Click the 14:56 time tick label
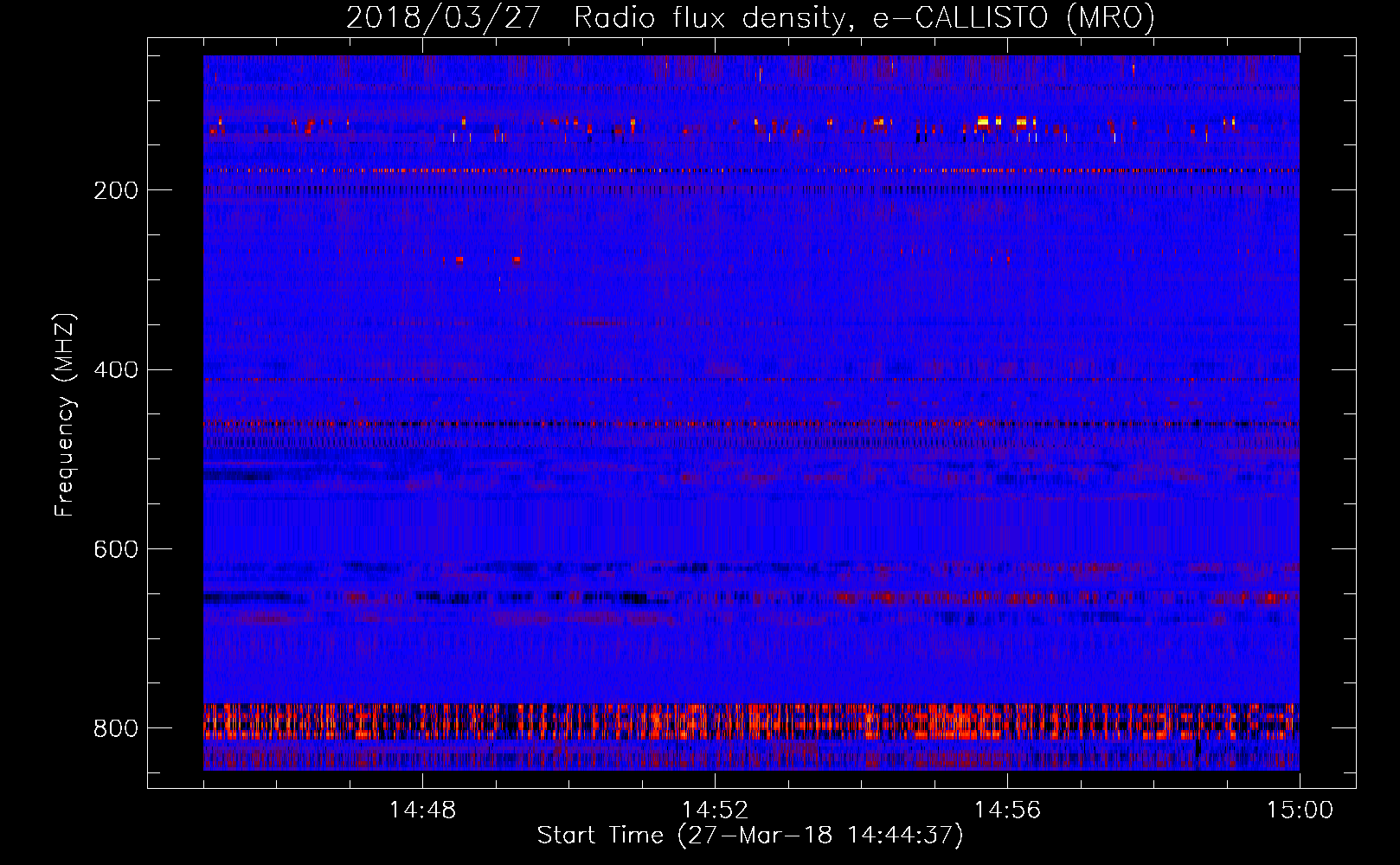This screenshot has width=1400, height=865. [1007, 810]
